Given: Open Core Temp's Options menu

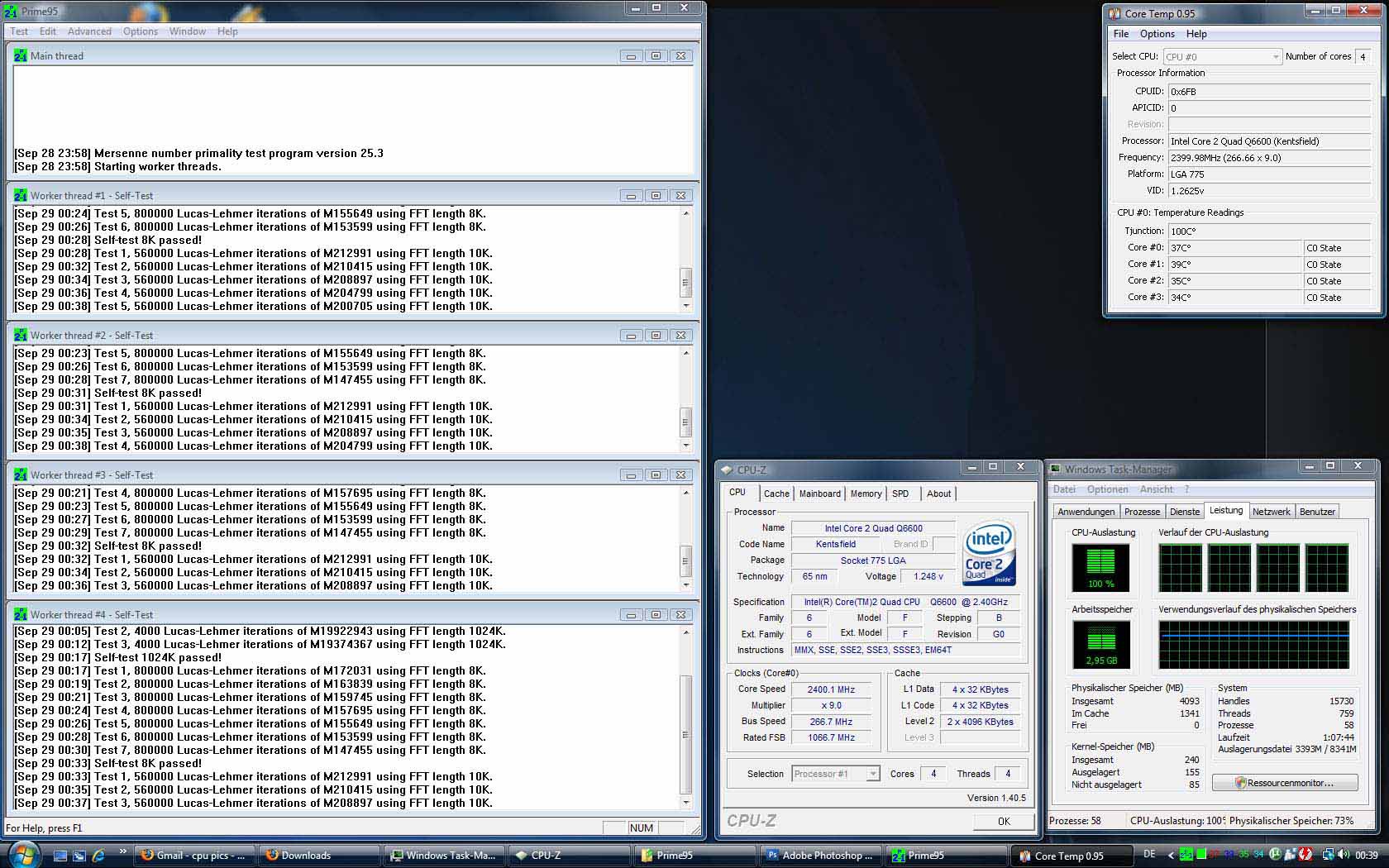Looking at the screenshot, I should [1157, 34].
